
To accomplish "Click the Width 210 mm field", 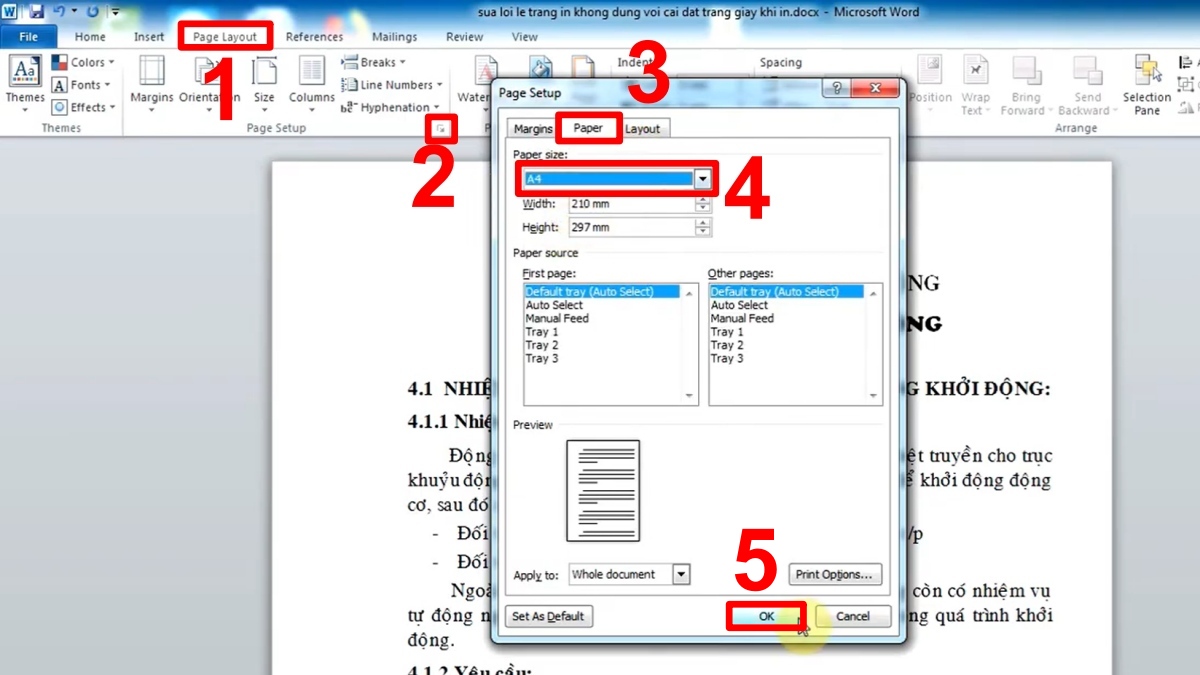I will click(x=632, y=204).
